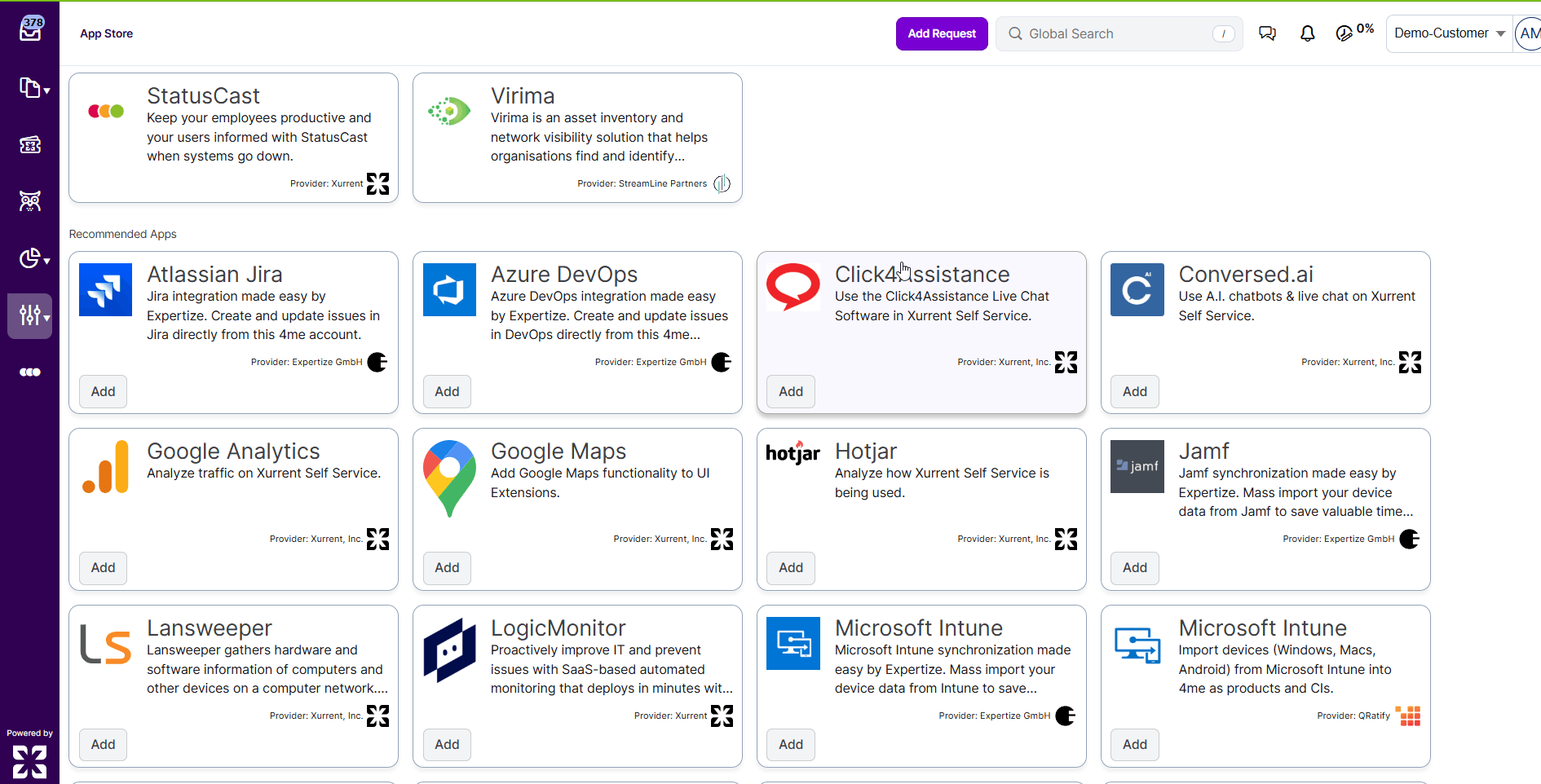Open the chat conversations icon
Image resolution: width=1541 pixels, height=784 pixels.
coord(1267,33)
